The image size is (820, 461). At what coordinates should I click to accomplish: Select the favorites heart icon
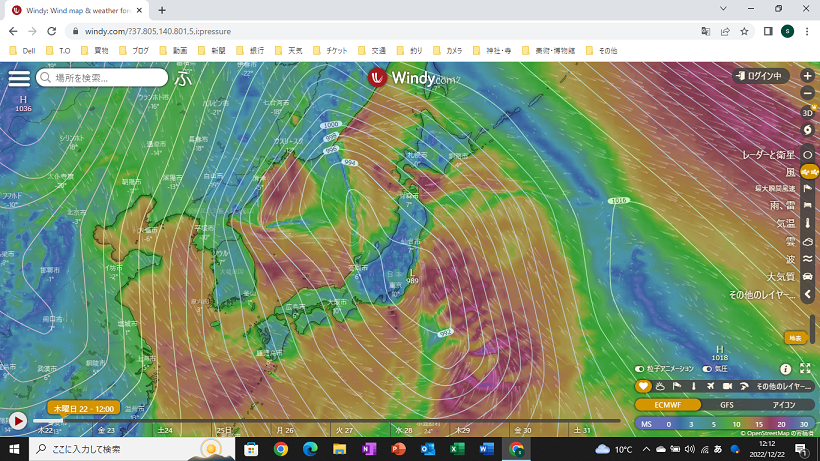click(x=643, y=386)
